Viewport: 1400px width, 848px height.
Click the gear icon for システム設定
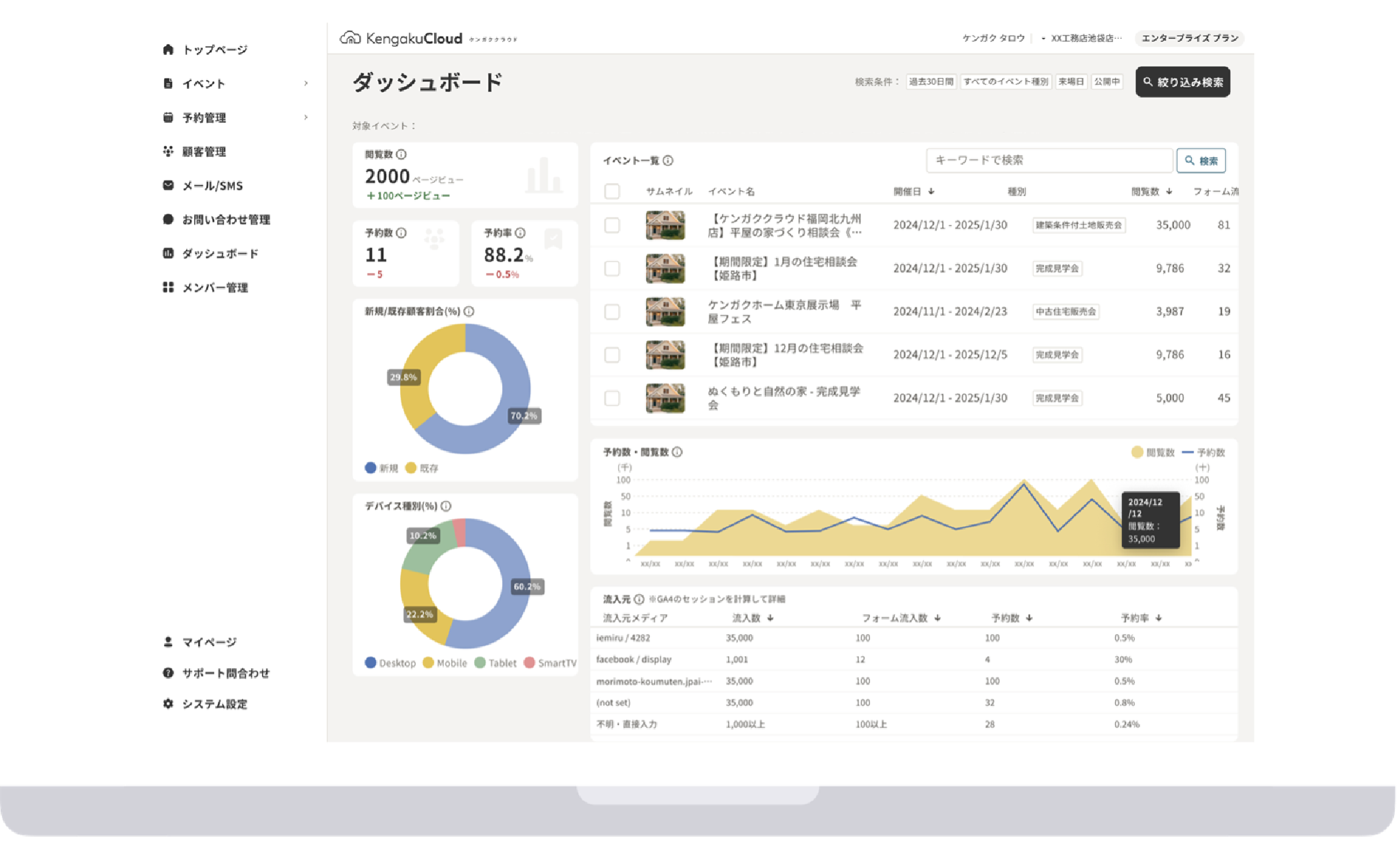point(168,703)
